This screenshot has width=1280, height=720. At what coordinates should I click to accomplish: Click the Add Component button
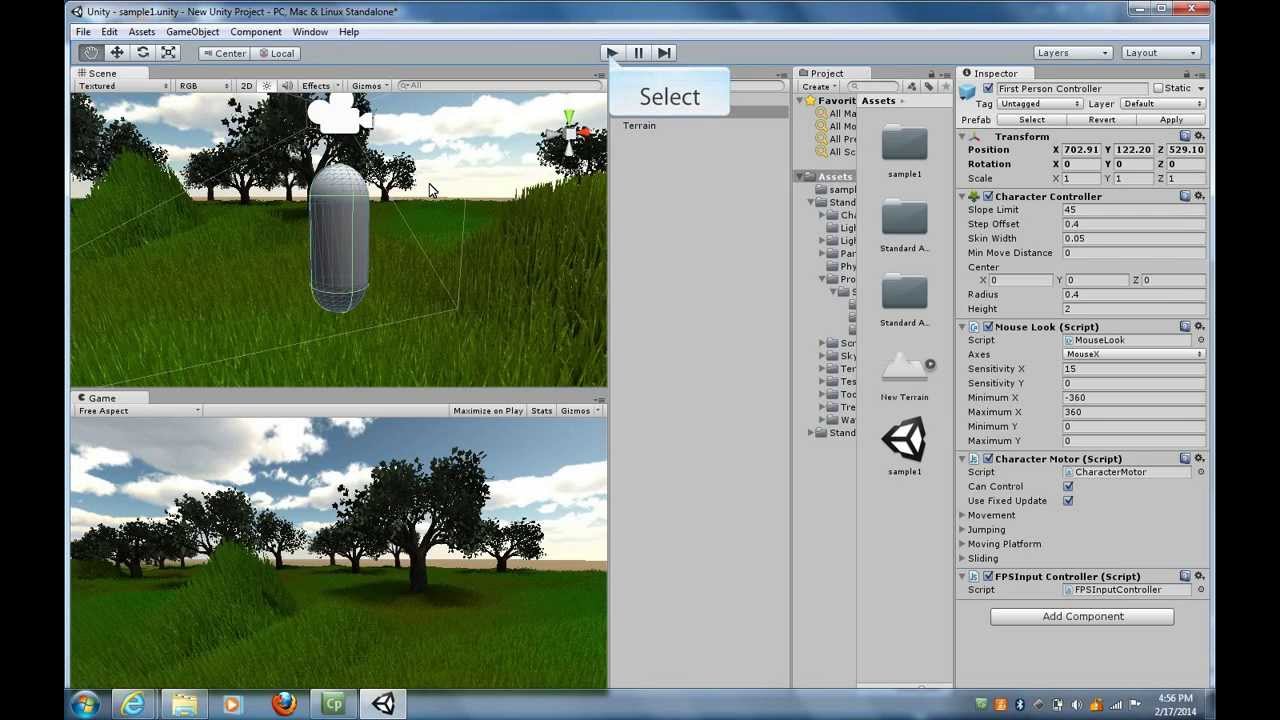1082,617
